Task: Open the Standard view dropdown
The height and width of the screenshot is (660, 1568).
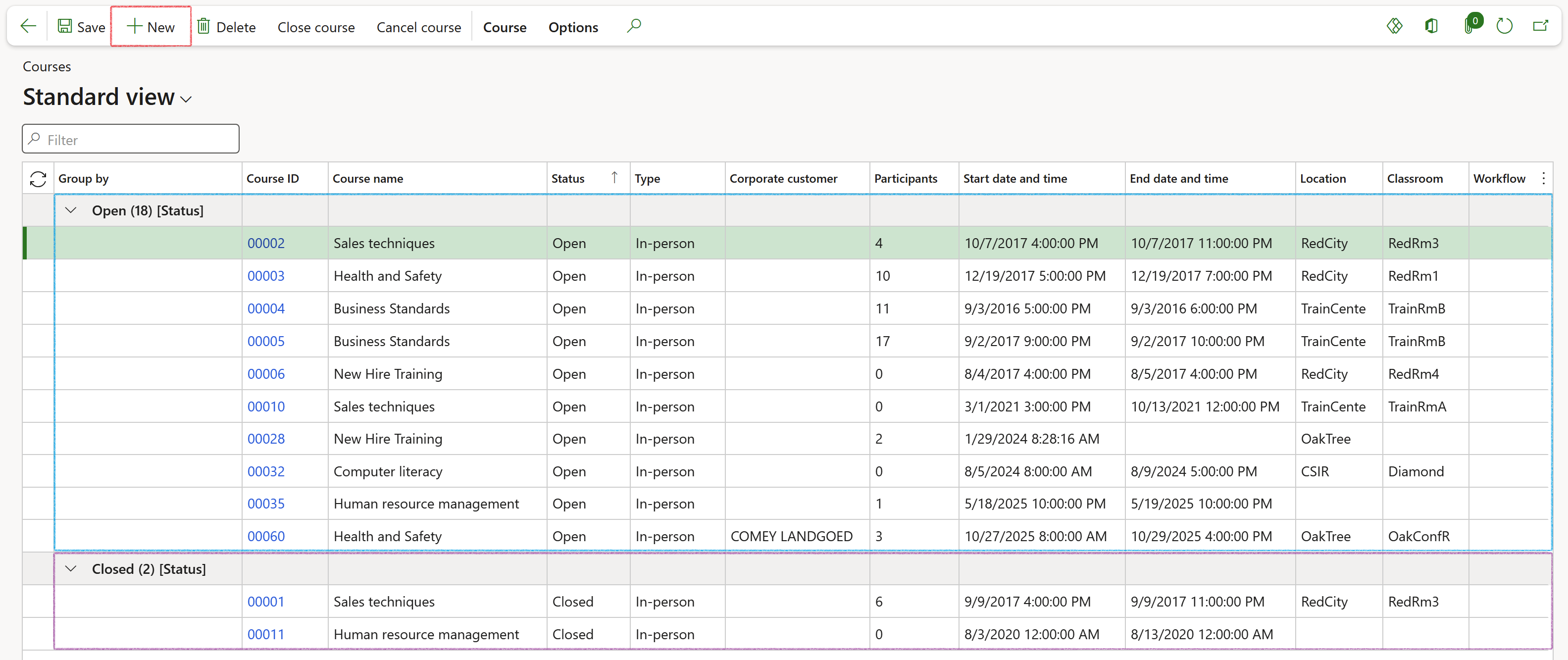Action: point(186,99)
